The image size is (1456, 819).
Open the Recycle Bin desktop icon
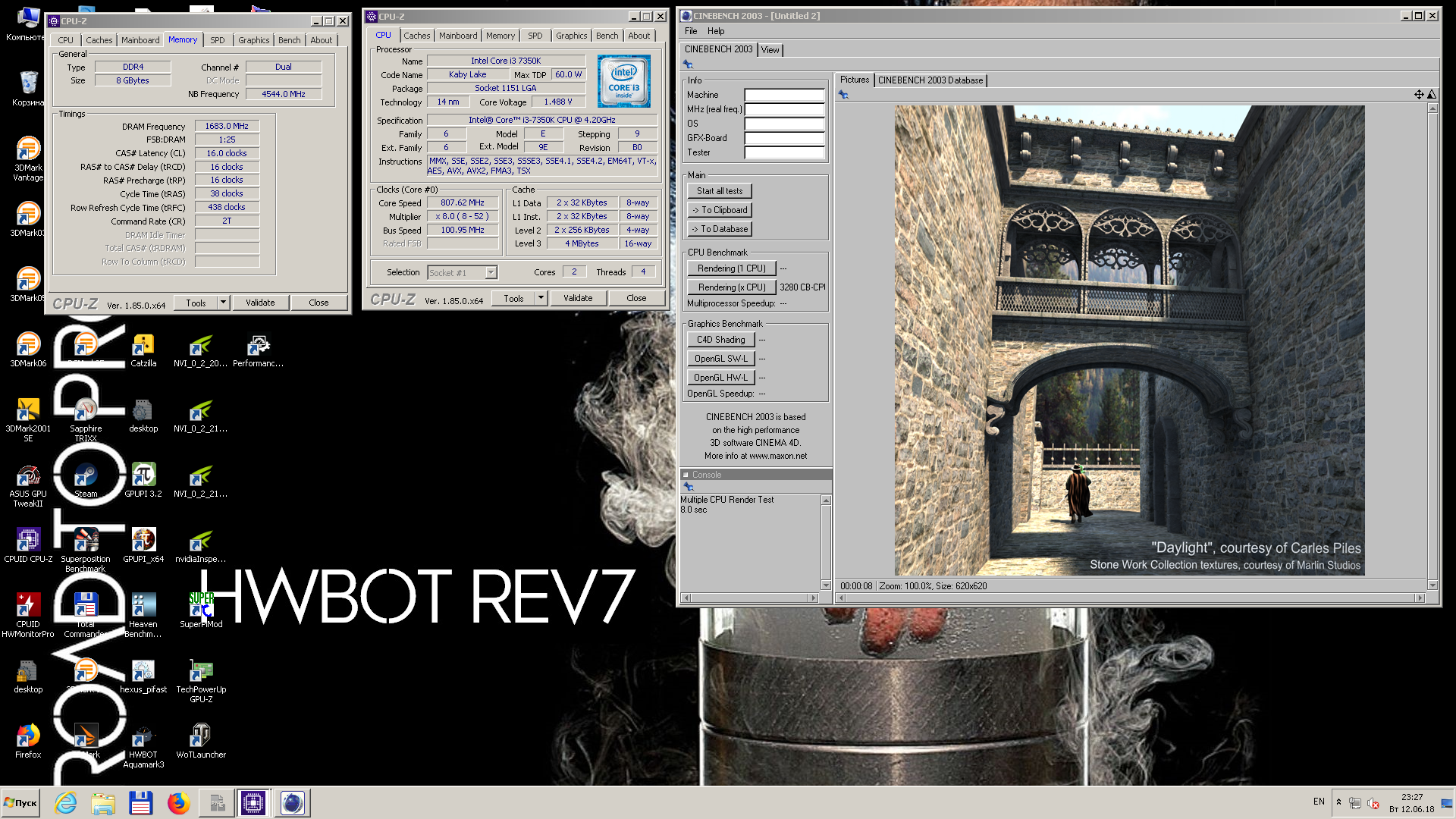[28, 88]
